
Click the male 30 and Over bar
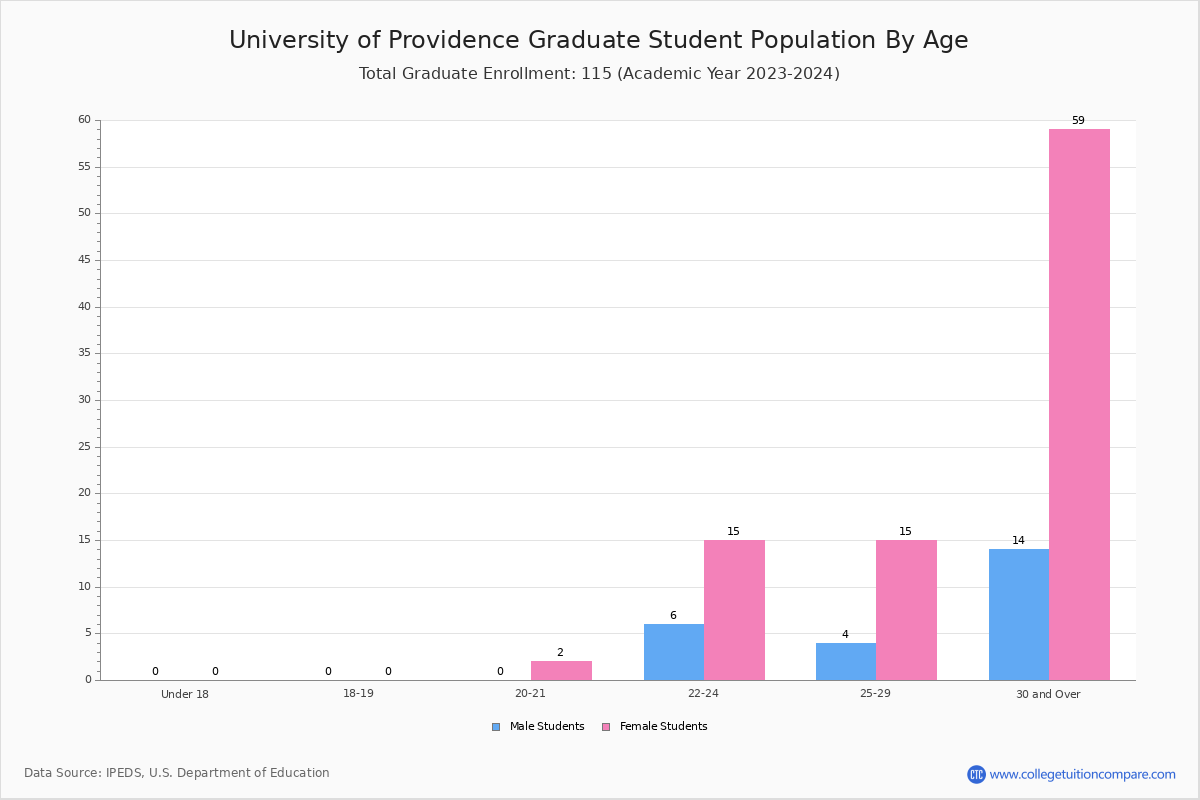[x=1018, y=614]
